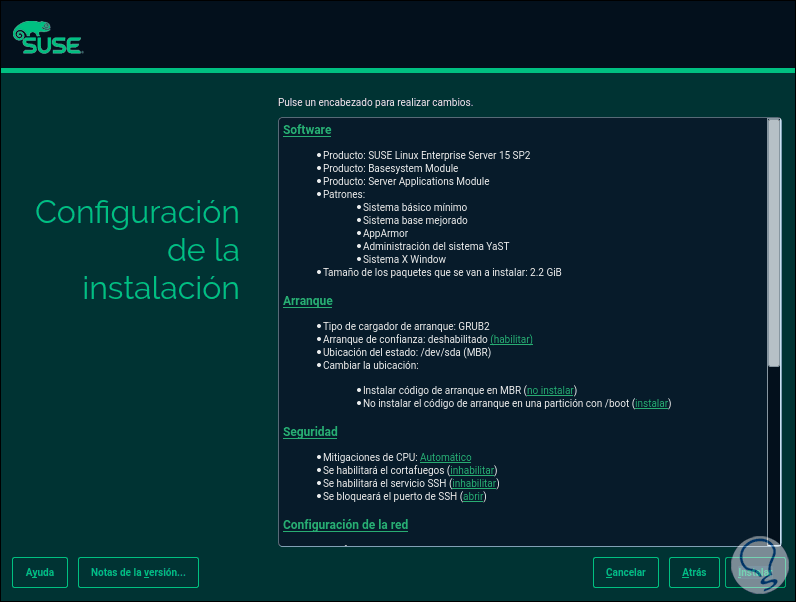The width and height of the screenshot is (796, 602).
Task: Click 'Configuración de la instalación' title
Action: point(137,250)
